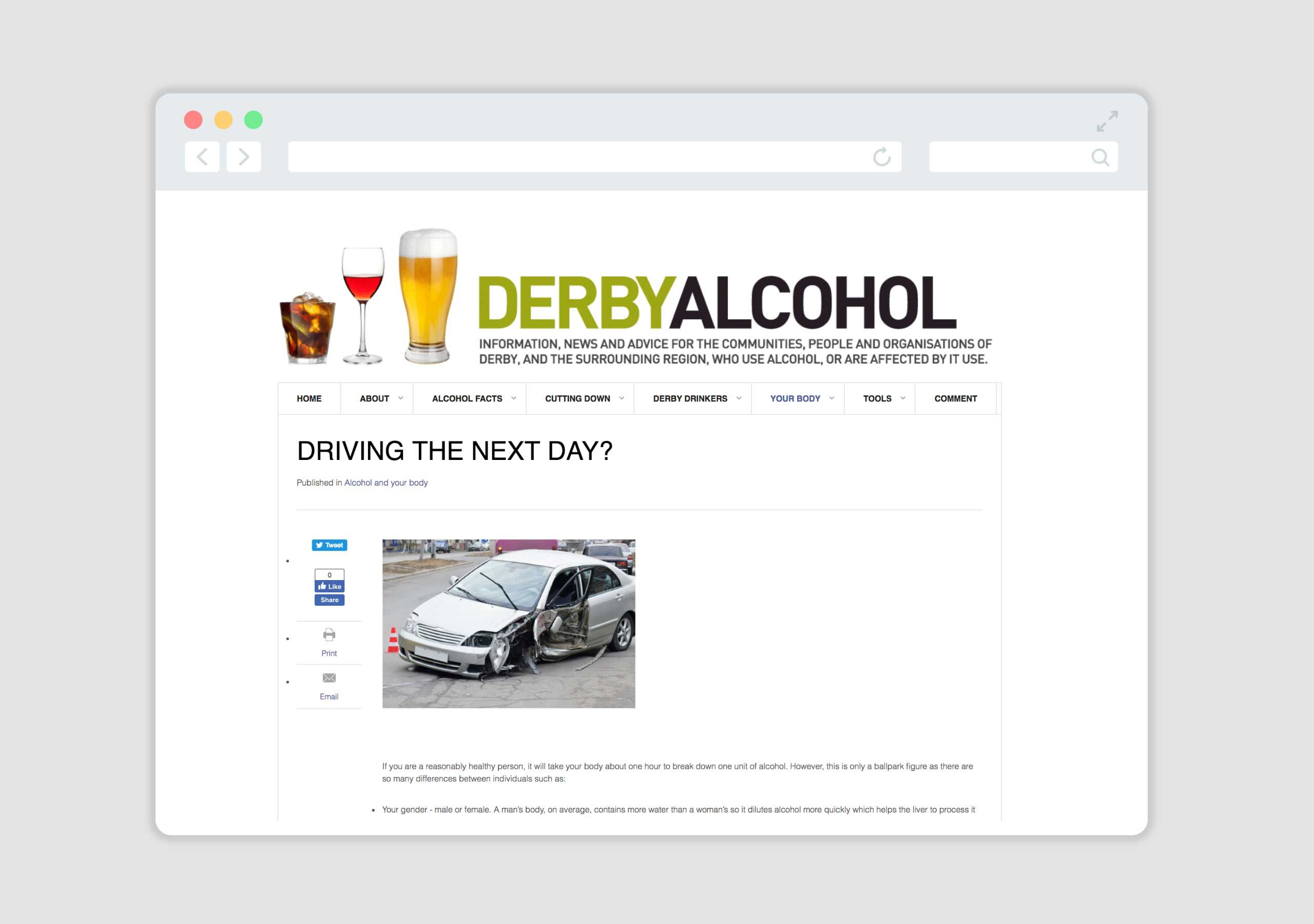The image size is (1314, 924).
Task: Click the Facebook Share button
Action: click(x=329, y=600)
